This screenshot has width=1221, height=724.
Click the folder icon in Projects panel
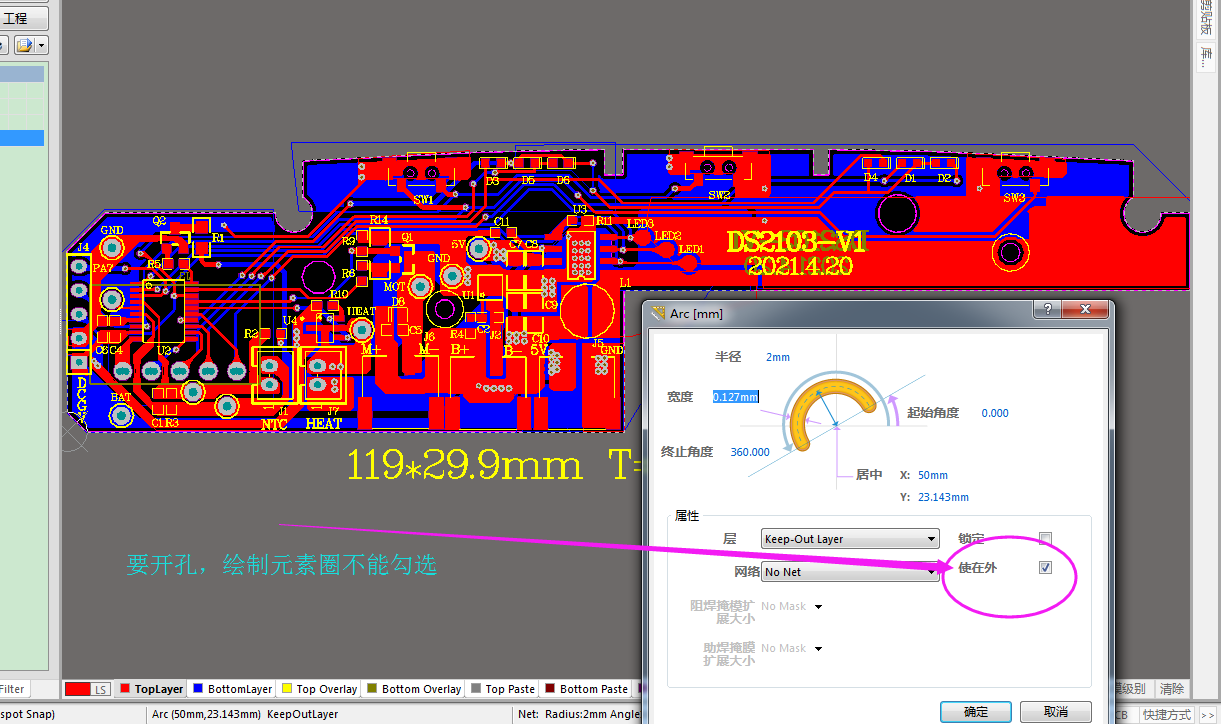coord(22,45)
